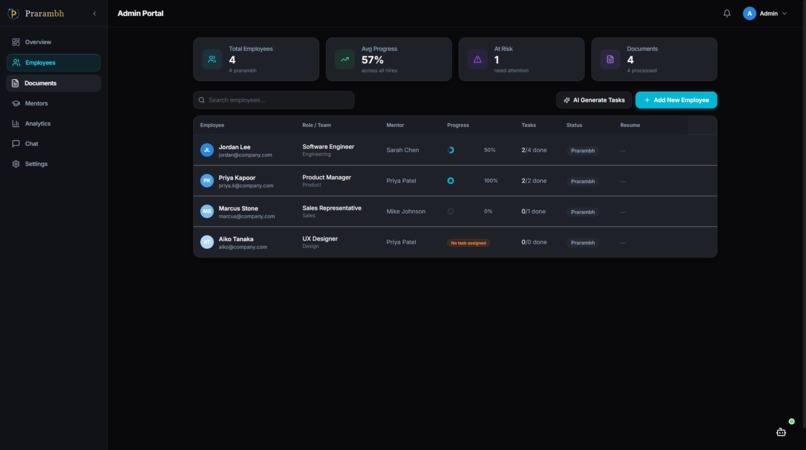This screenshot has width=806, height=450.
Task: Click the Prarambh logo icon
Action: click(x=13, y=13)
